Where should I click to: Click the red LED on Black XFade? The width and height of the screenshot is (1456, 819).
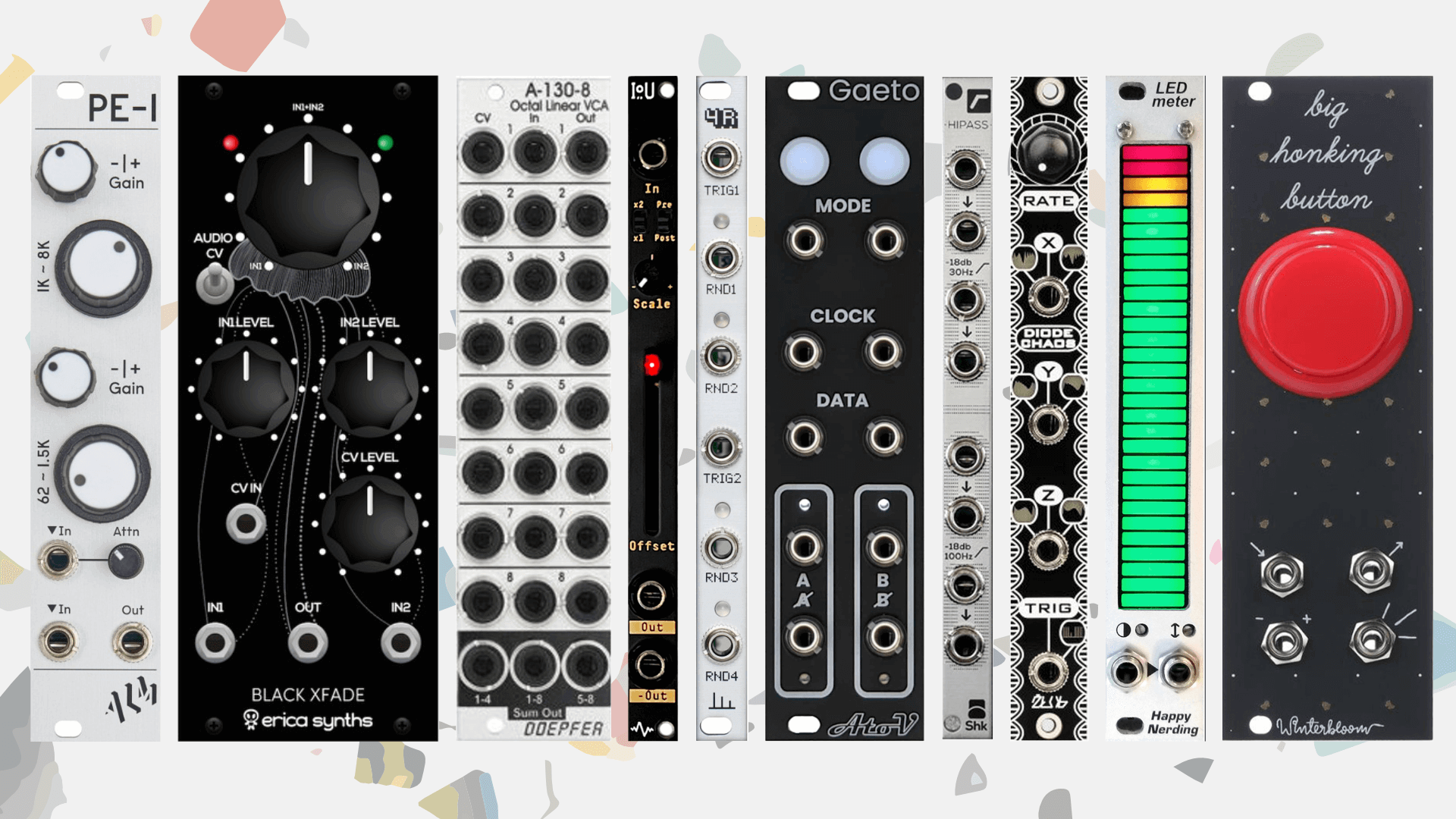pos(231,143)
